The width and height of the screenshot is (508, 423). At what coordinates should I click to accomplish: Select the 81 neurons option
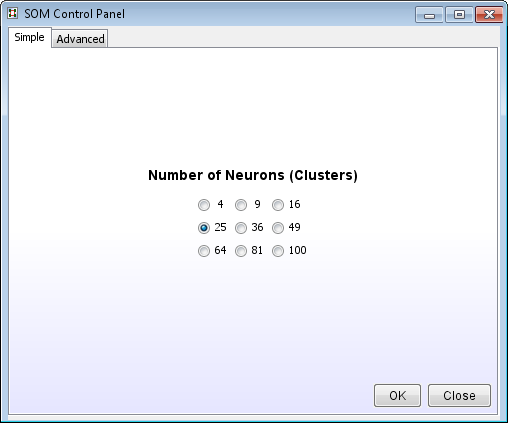click(241, 251)
